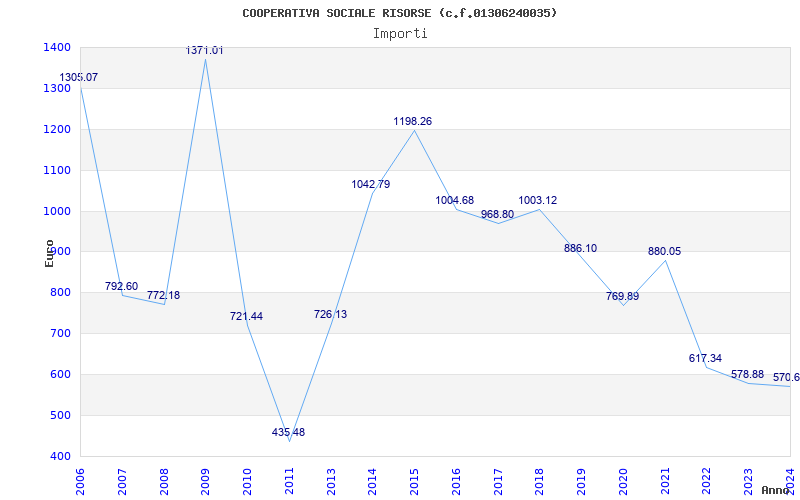Select the 617.34 data label

coord(705,358)
